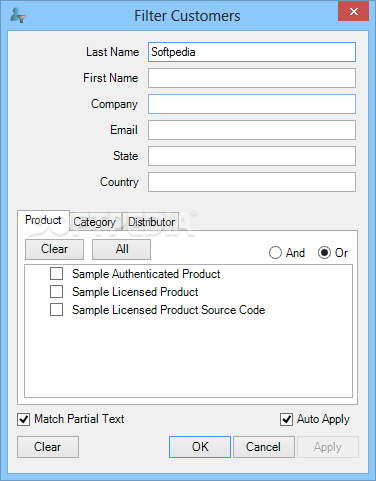Close the Filter Customers dialog
376x481 pixels.
[354, 11]
